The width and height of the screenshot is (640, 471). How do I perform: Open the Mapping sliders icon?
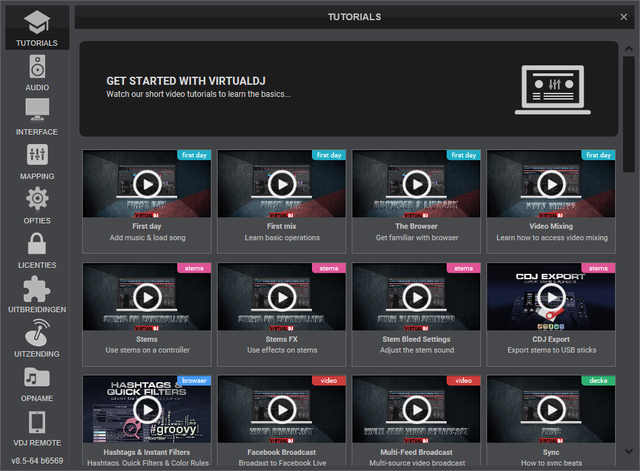pos(37,156)
